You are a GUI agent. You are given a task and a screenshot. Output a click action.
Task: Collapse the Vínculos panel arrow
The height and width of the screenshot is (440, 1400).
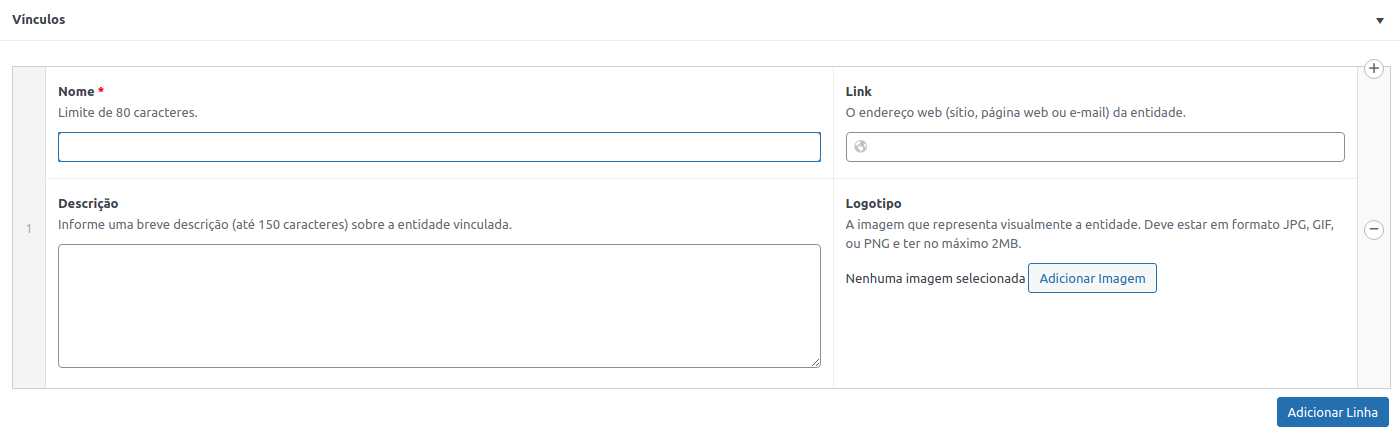tap(1381, 20)
